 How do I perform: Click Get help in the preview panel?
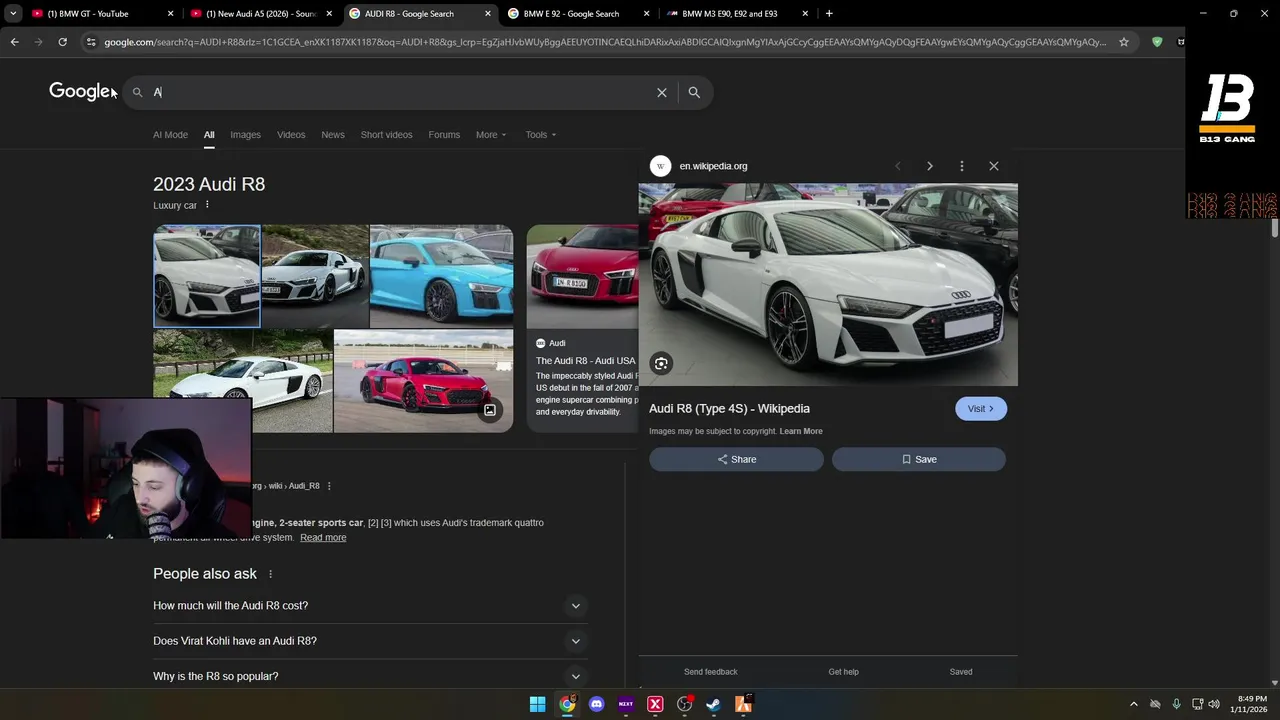[843, 672]
